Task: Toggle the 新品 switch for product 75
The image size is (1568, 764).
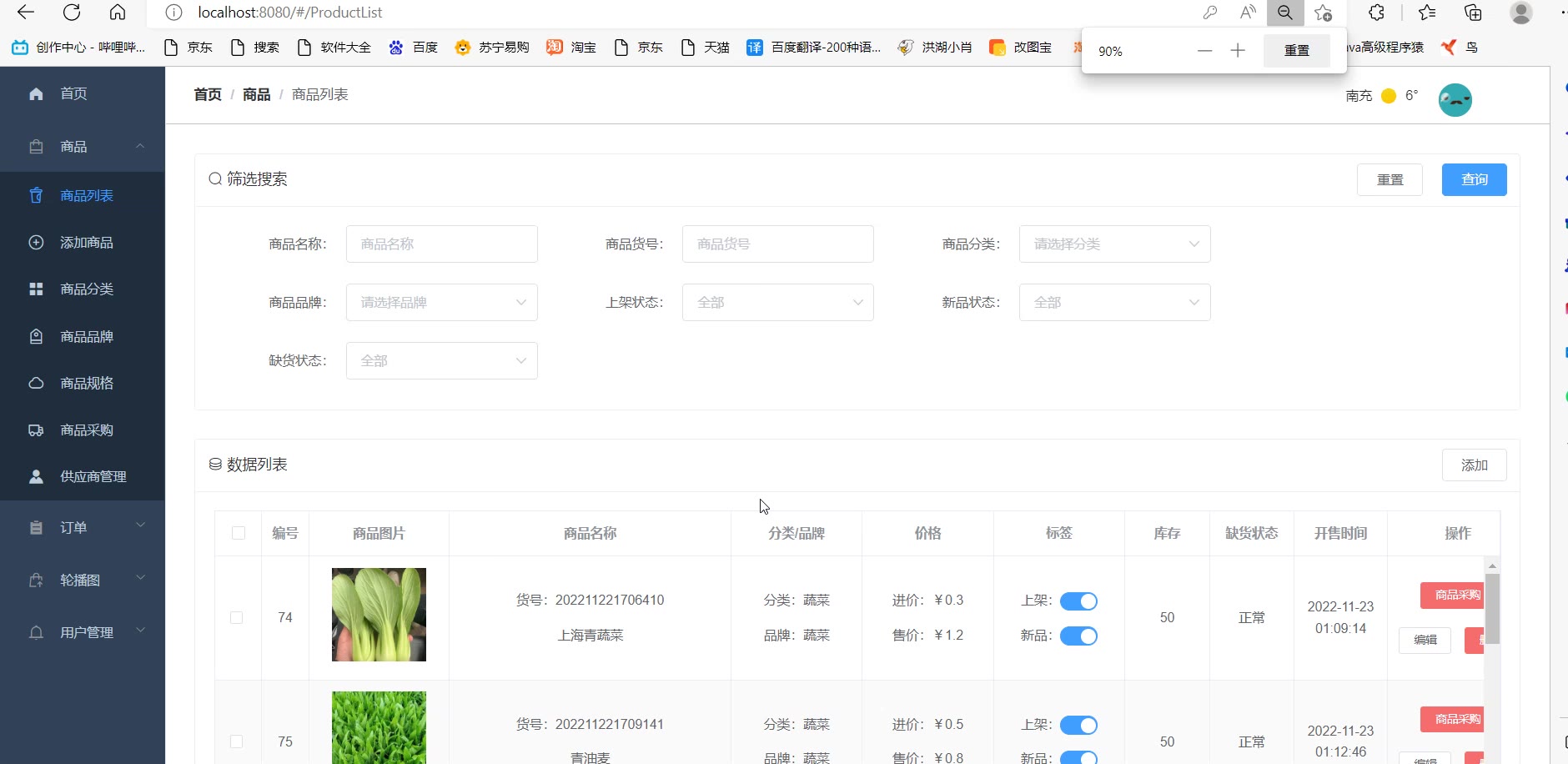Action: tap(1078, 758)
